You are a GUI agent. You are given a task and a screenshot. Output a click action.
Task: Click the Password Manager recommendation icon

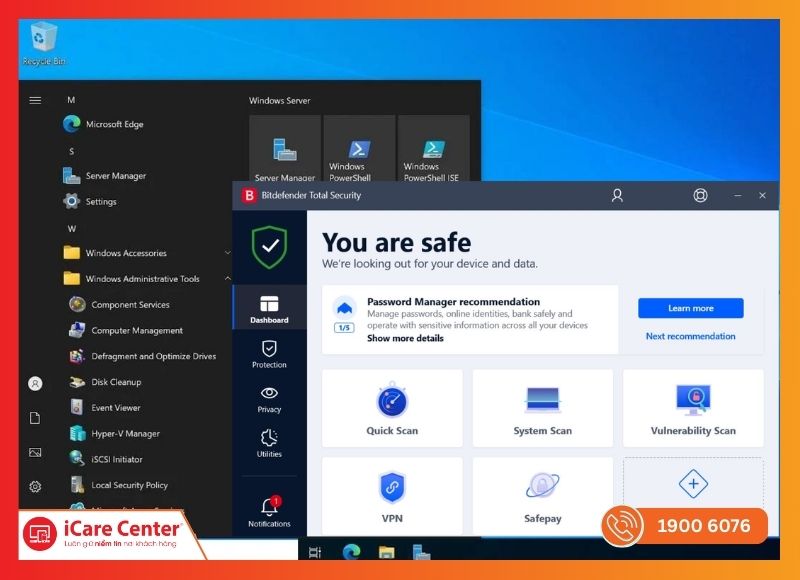click(344, 308)
